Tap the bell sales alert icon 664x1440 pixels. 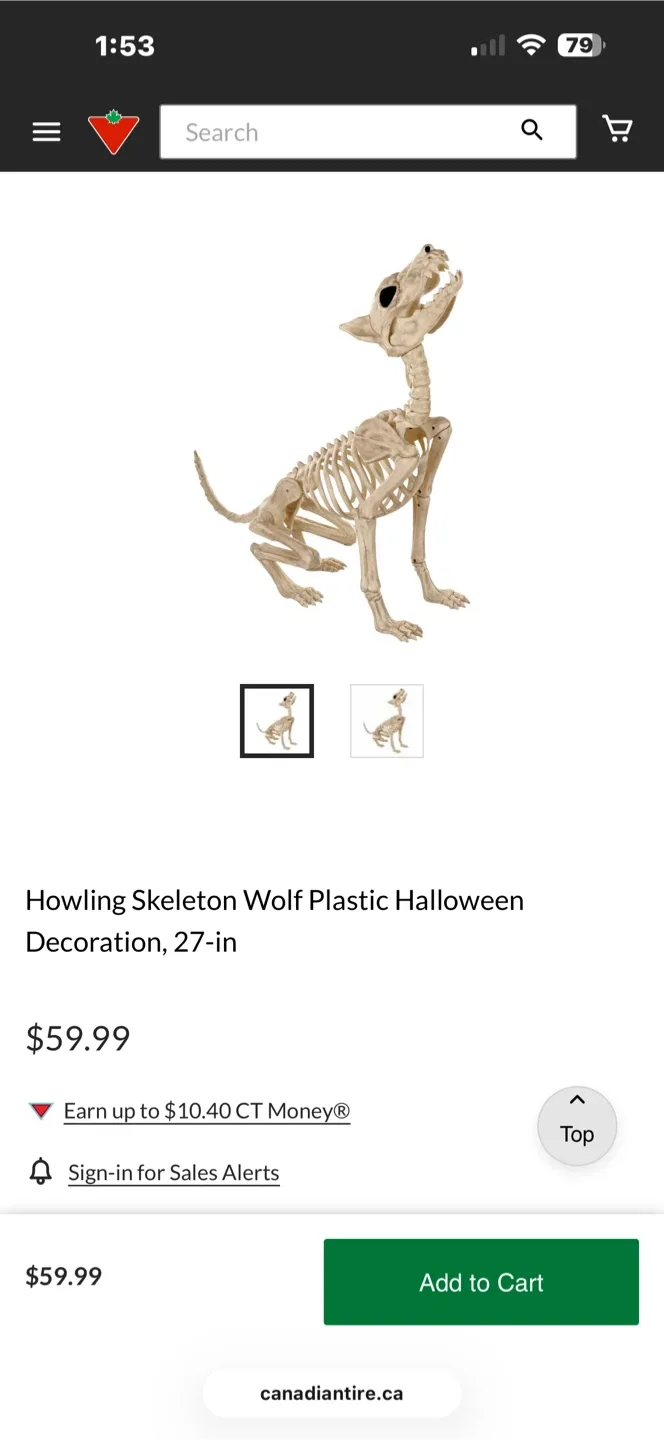tap(40, 1172)
